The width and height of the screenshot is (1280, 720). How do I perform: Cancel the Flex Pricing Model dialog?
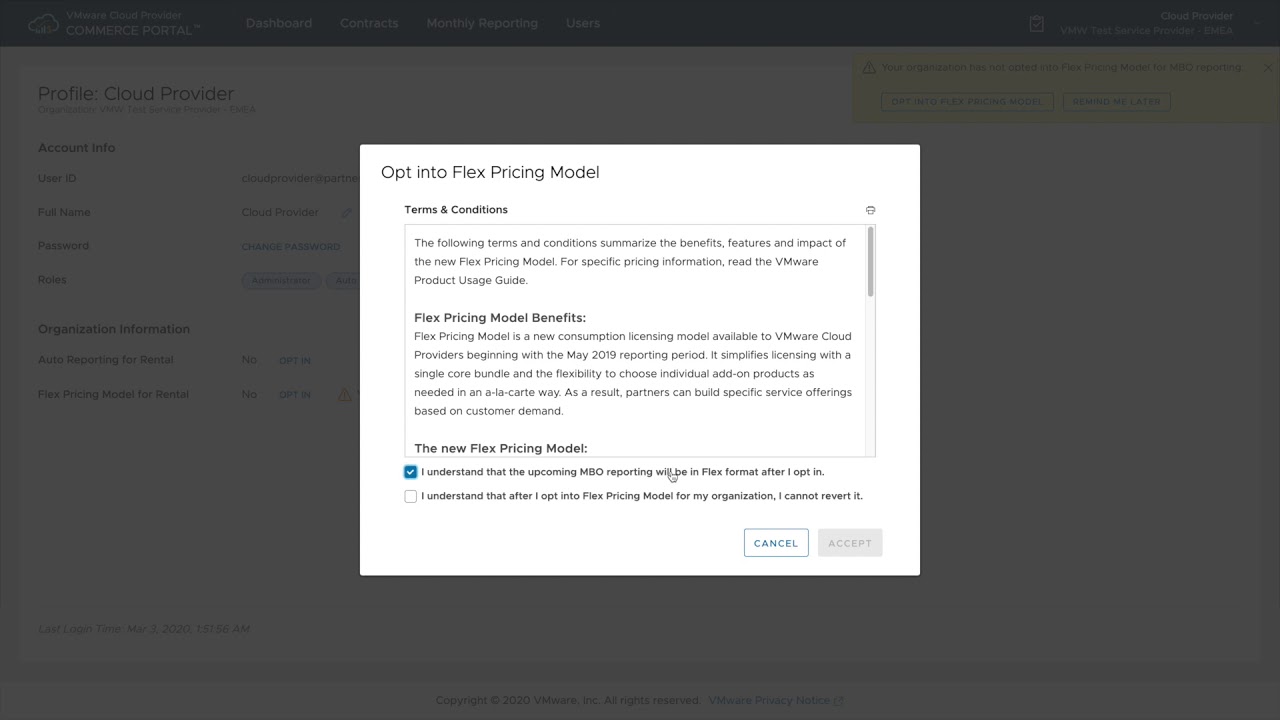(776, 543)
